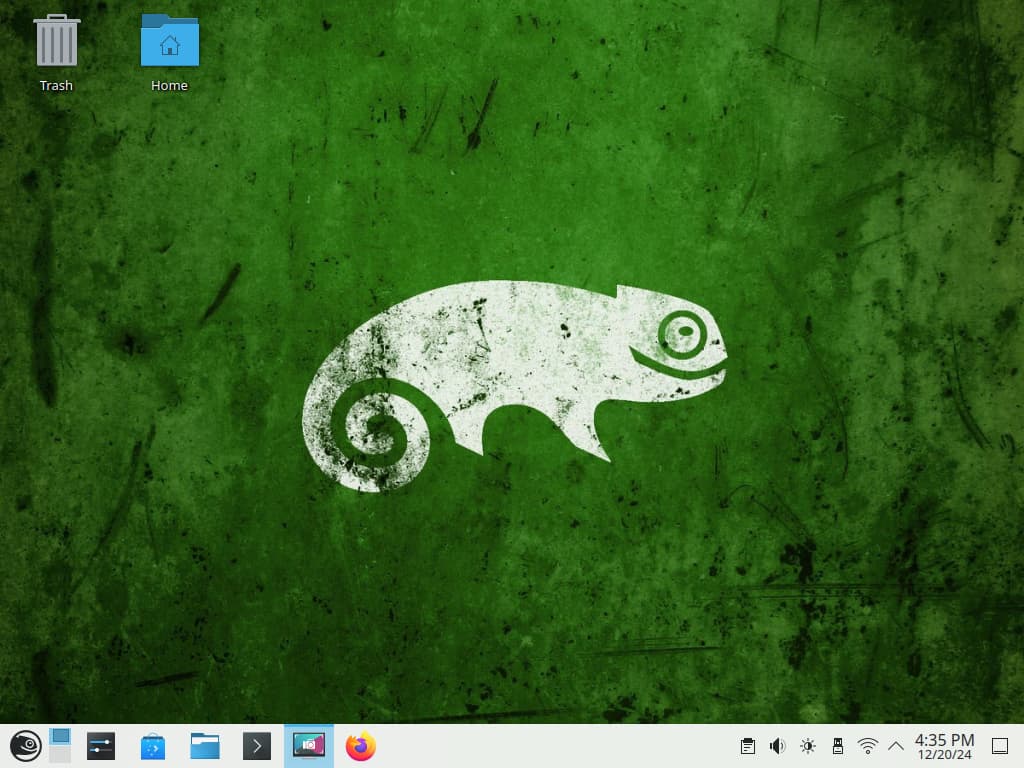
Task: Expand hidden system tray icons arrow
Action: [x=896, y=746]
